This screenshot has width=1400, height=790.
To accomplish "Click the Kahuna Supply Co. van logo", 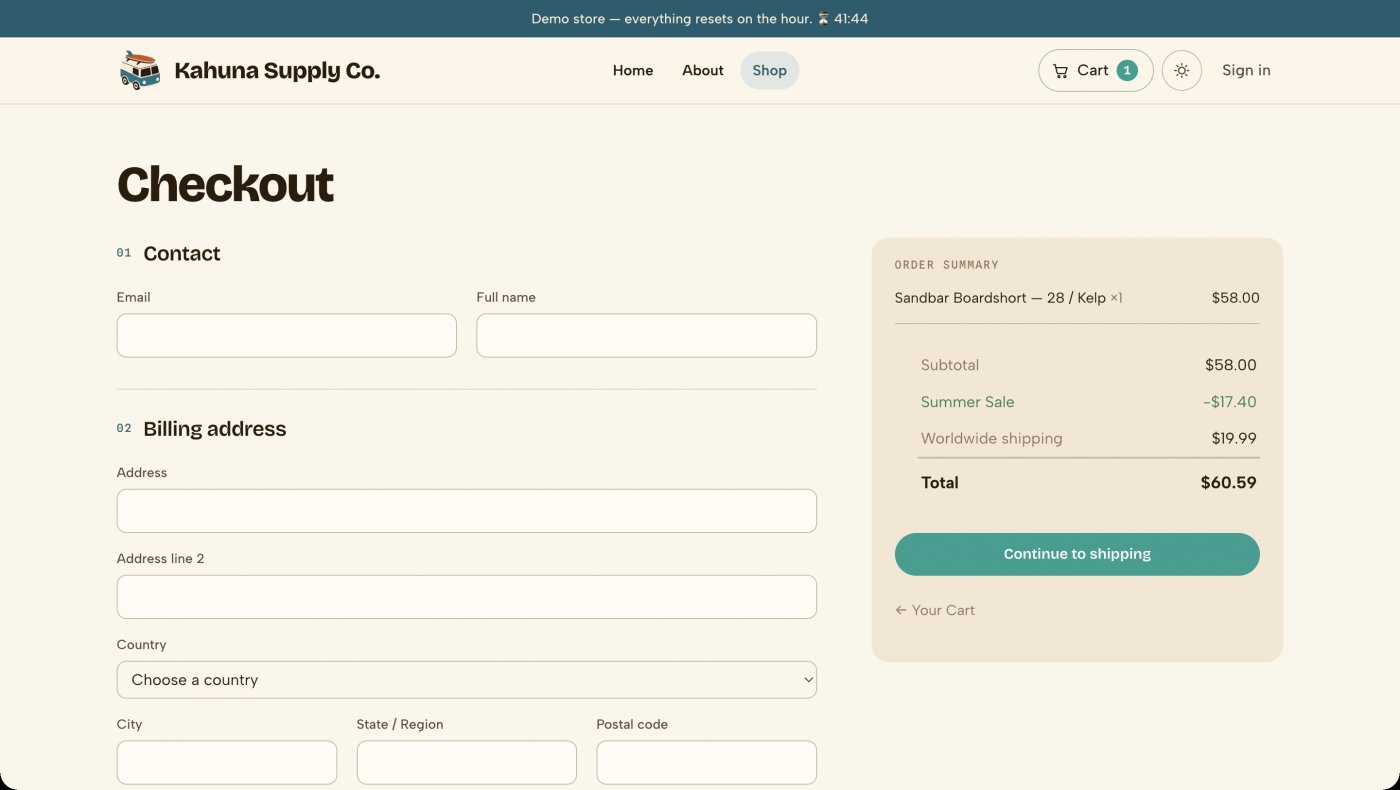I will (x=140, y=70).
